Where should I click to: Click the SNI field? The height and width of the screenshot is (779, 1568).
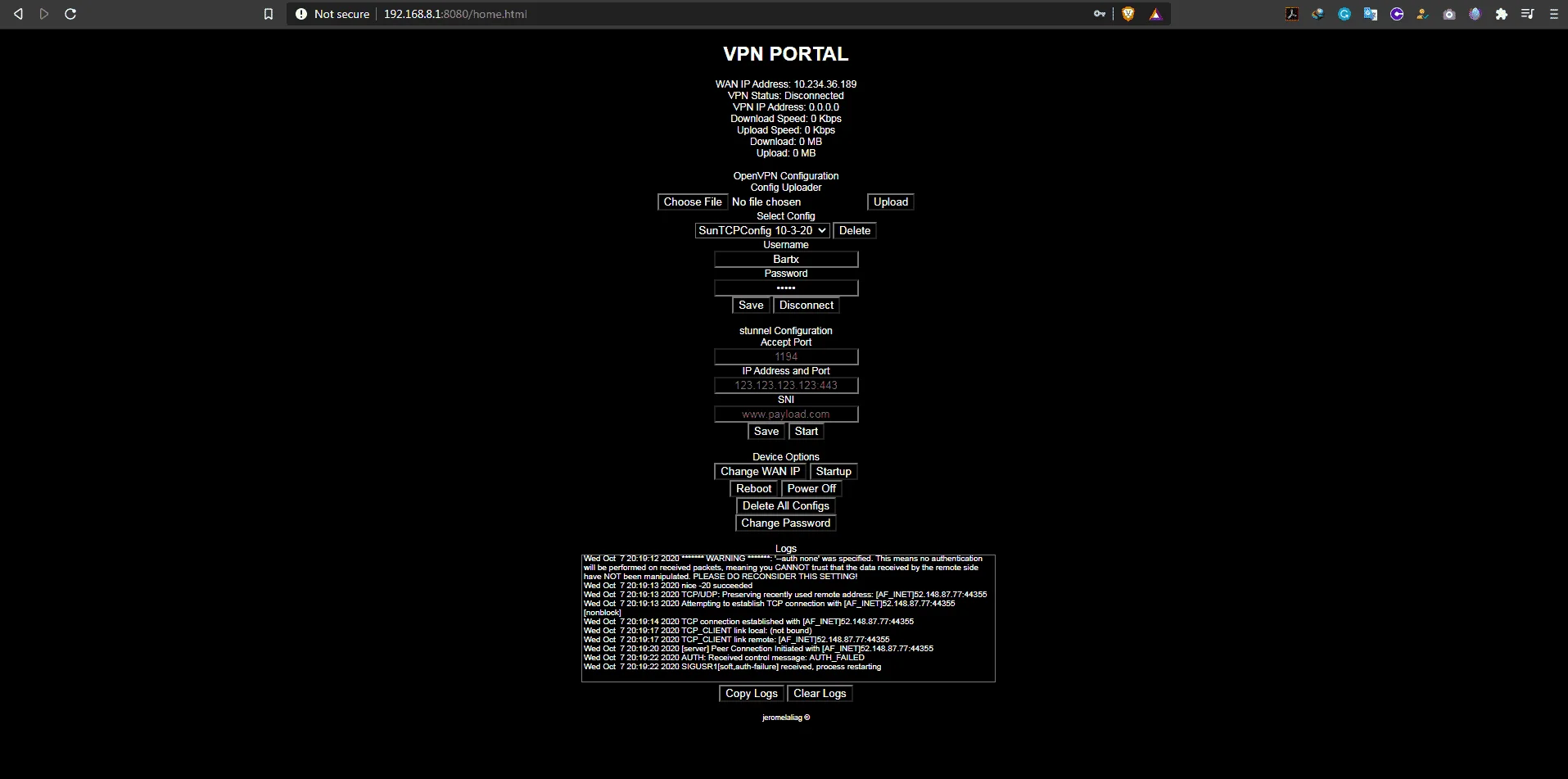coord(786,414)
